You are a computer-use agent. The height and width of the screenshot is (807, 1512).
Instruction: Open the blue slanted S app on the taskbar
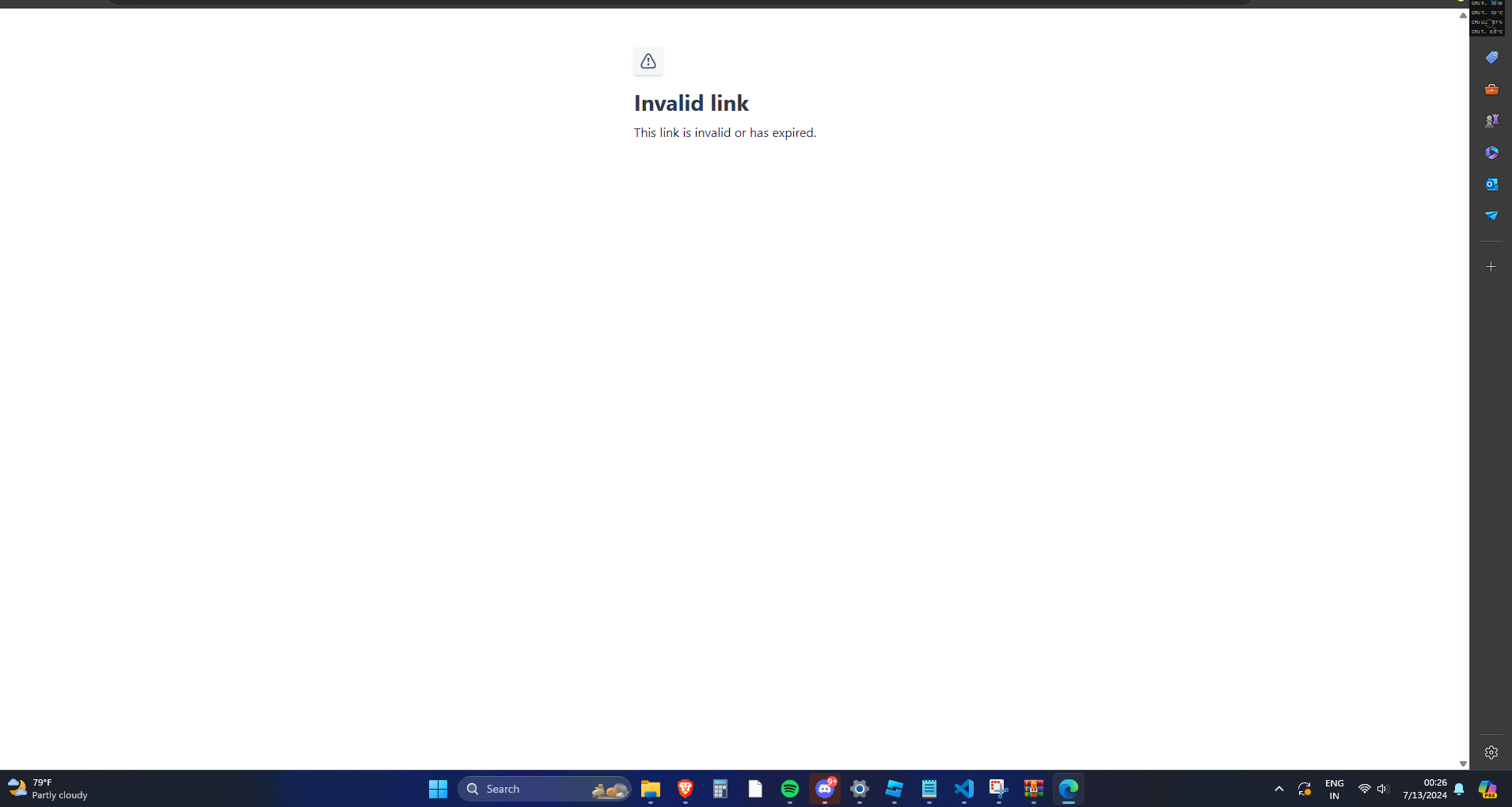point(895,789)
